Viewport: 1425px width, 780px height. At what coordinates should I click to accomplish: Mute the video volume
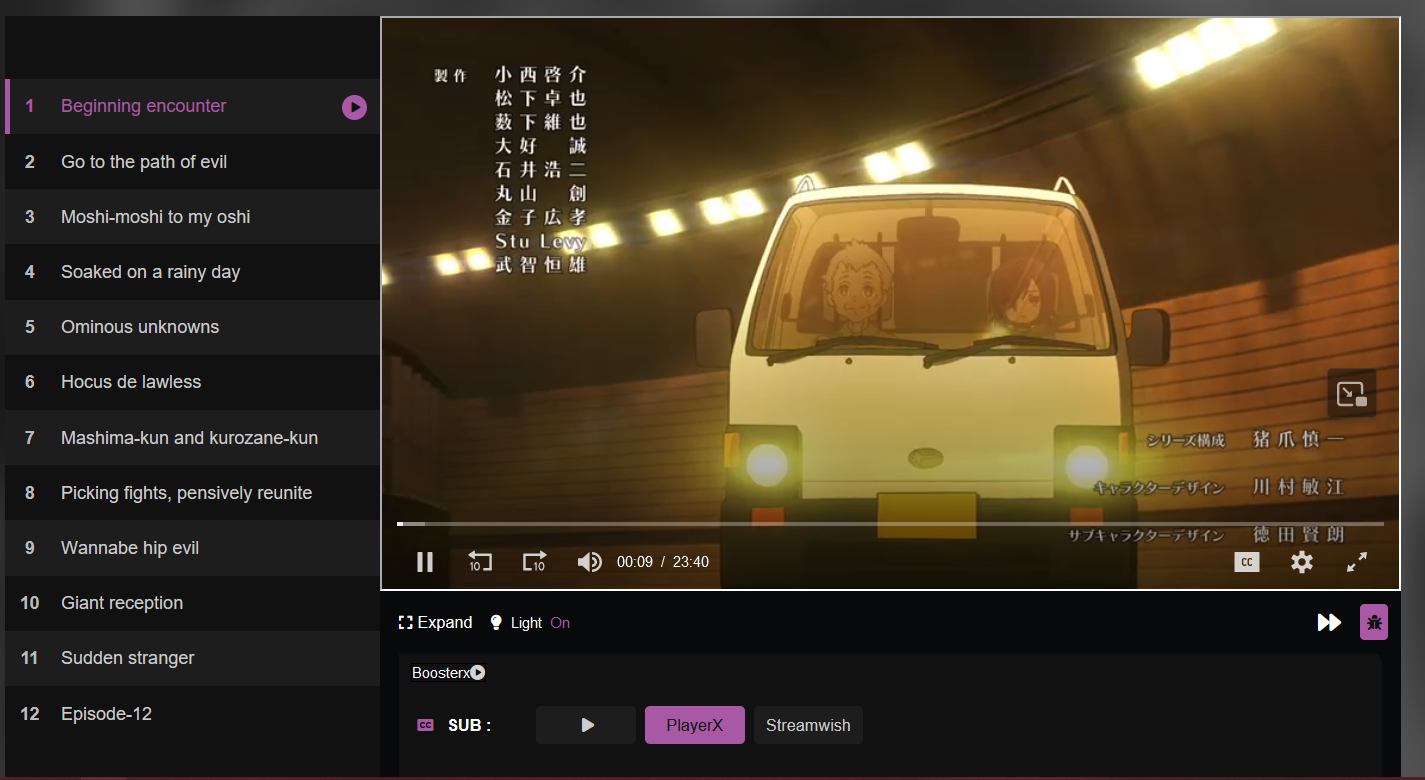click(x=589, y=562)
